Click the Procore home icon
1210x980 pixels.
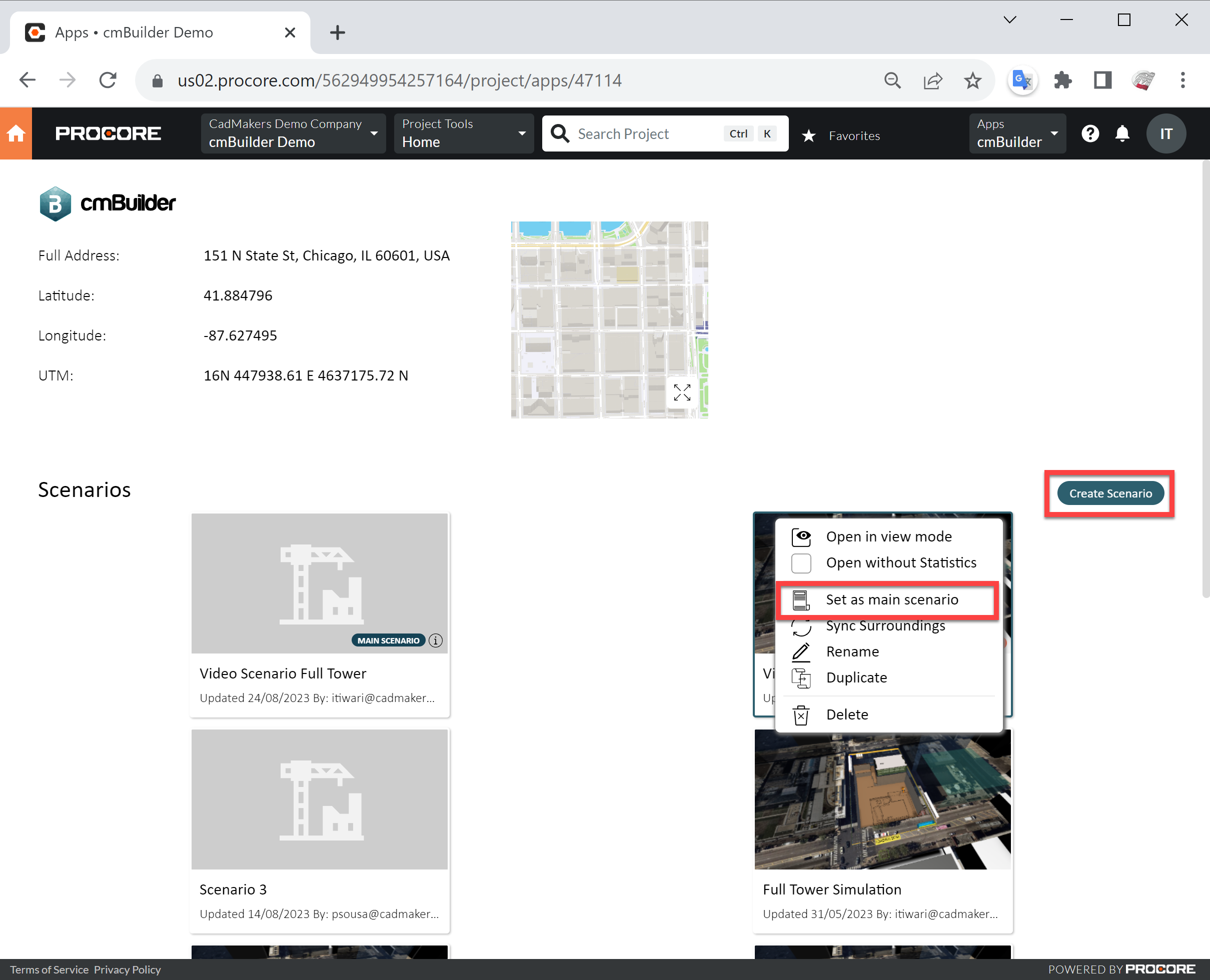(16, 133)
